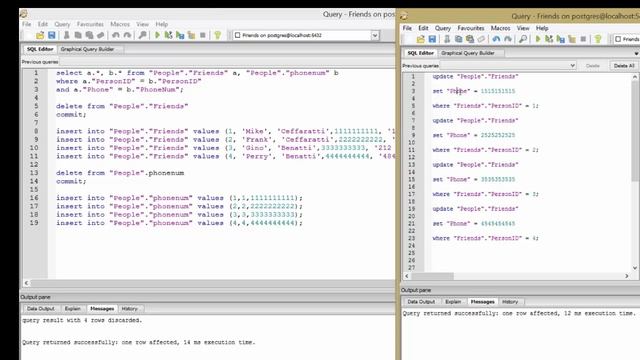Select Explain tab in right output pane
This screenshot has height=360, width=640.
(453, 302)
